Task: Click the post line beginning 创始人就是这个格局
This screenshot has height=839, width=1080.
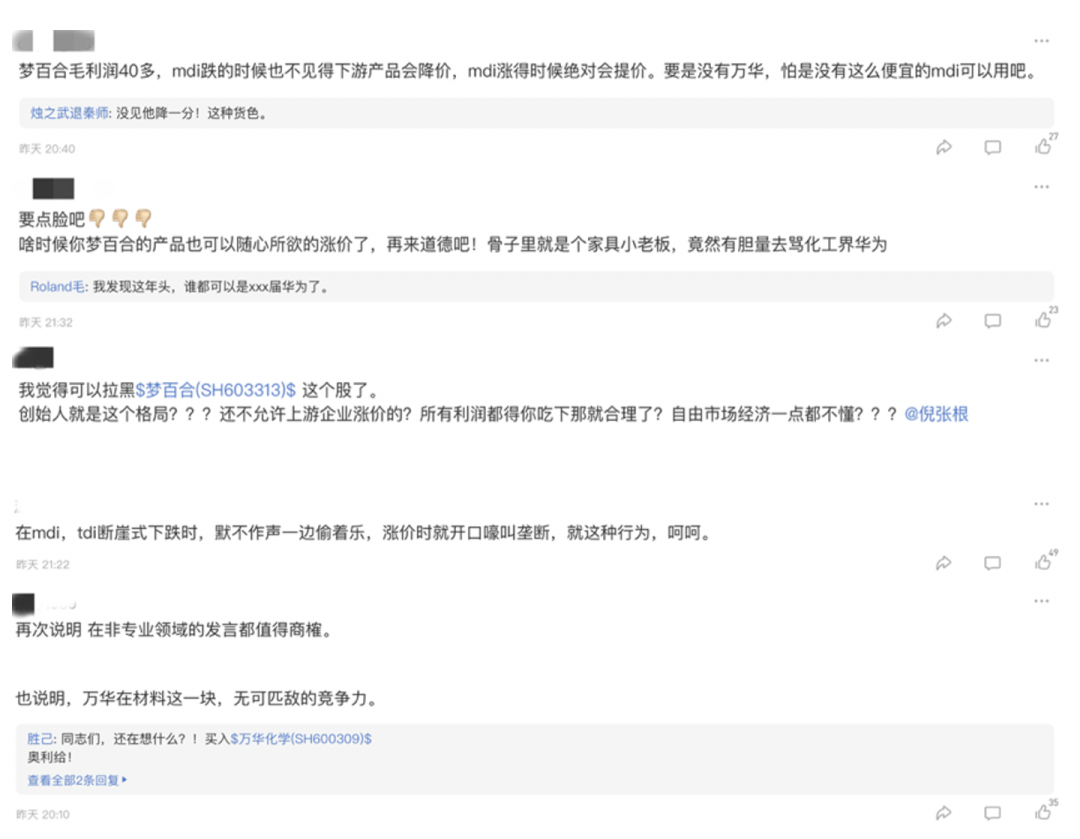Action: coord(458,414)
